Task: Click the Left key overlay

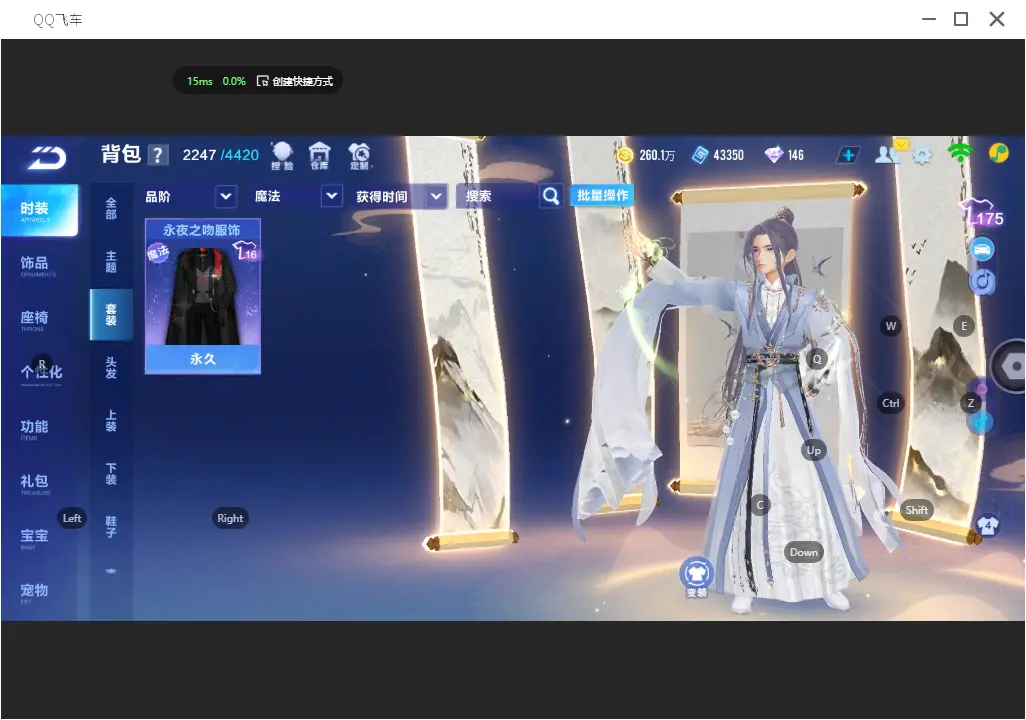Action: (x=72, y=518)
